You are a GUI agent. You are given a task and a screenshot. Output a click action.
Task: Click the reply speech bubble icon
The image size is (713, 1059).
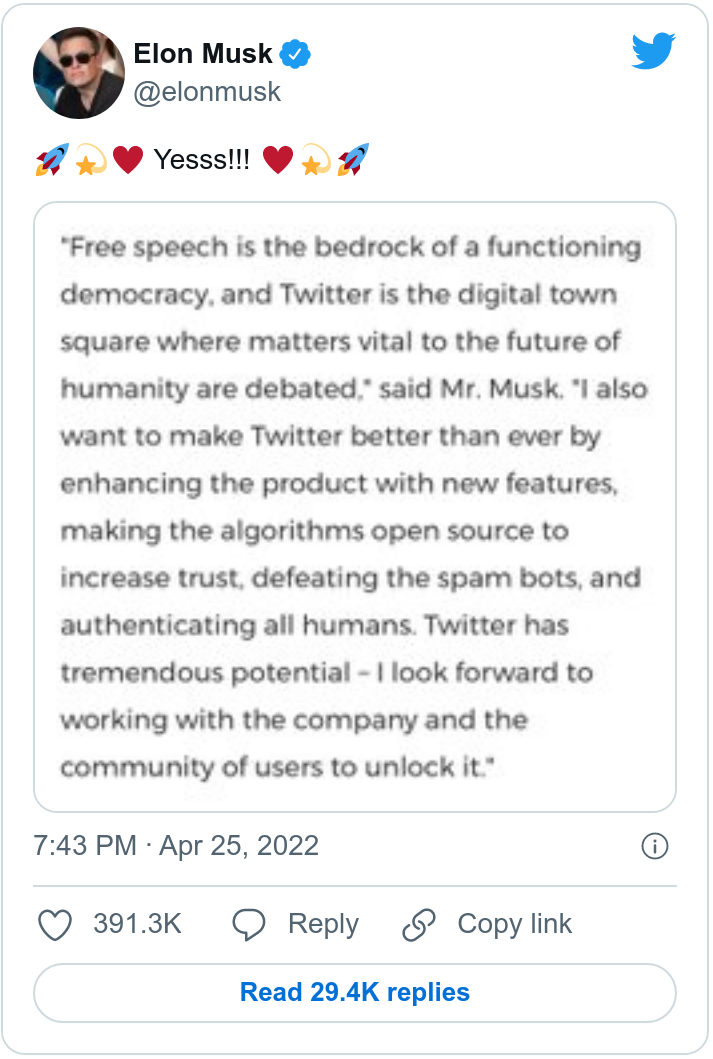pos(248,925)
